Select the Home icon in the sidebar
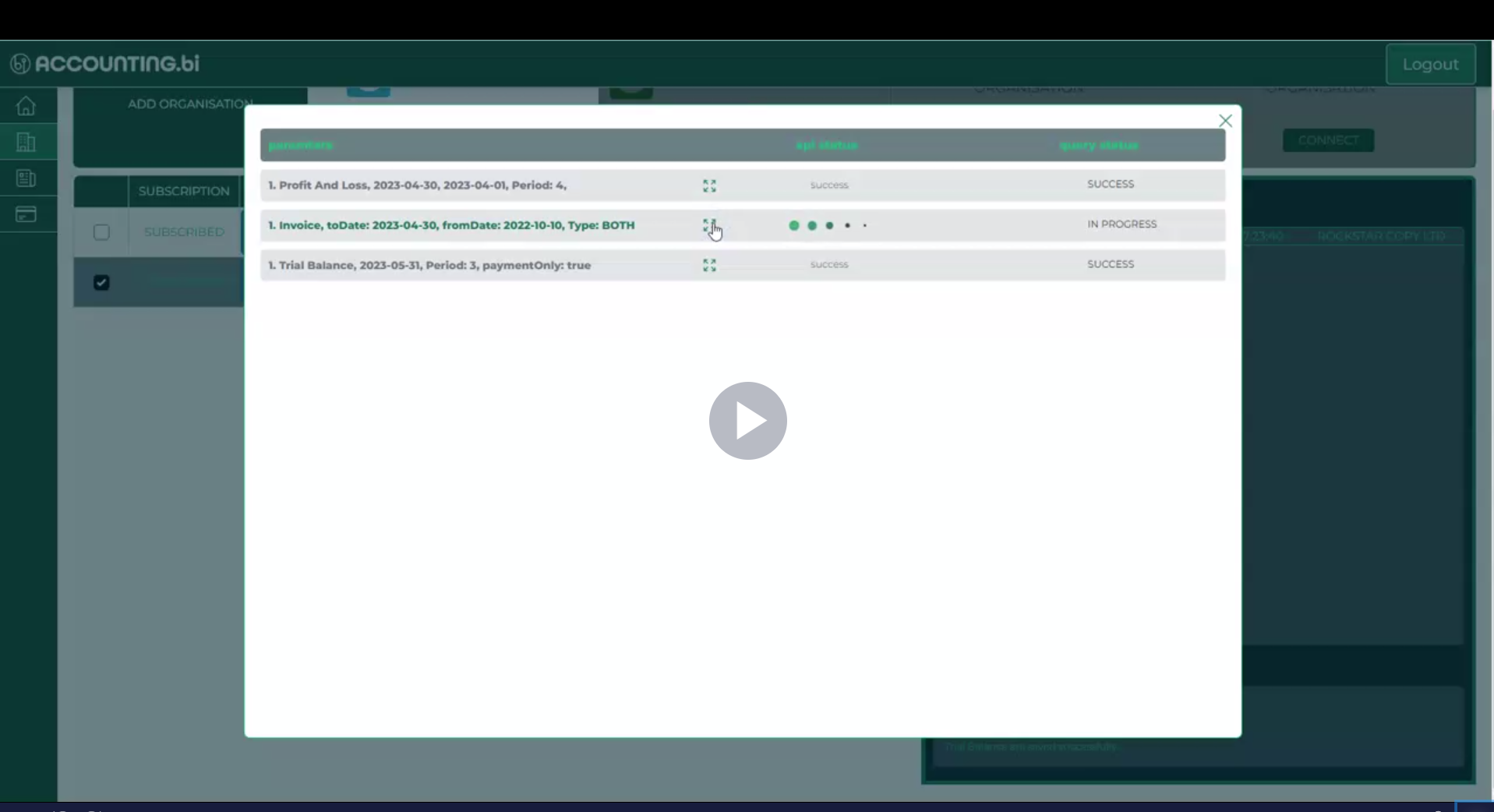1494x812 pixels. pos(26,105)
